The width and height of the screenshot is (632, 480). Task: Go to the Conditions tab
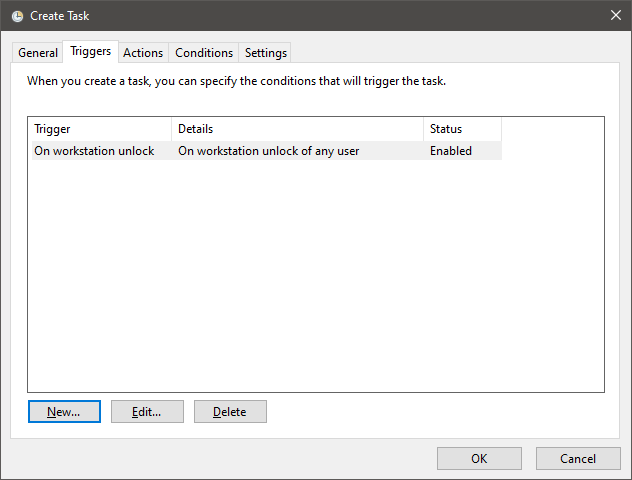(204, 53)
